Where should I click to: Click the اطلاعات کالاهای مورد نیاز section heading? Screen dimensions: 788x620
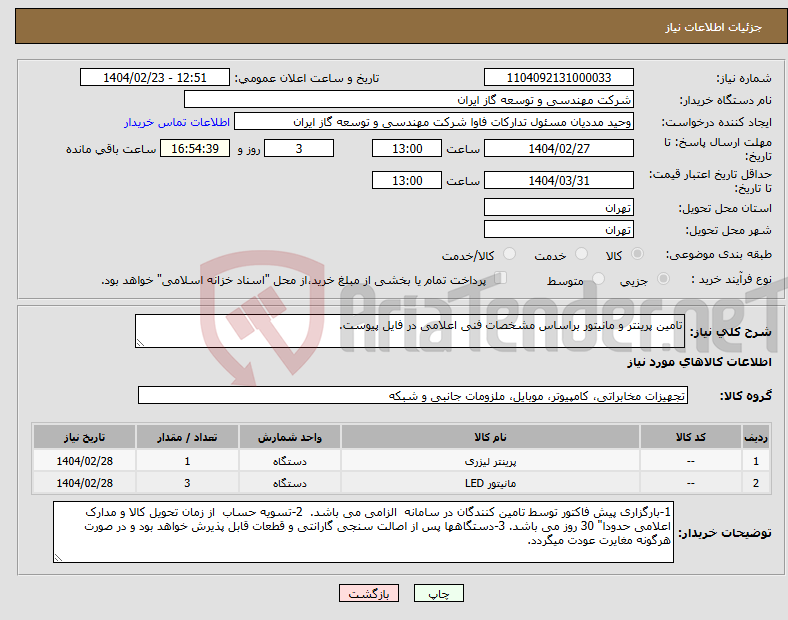coord(699,362)
